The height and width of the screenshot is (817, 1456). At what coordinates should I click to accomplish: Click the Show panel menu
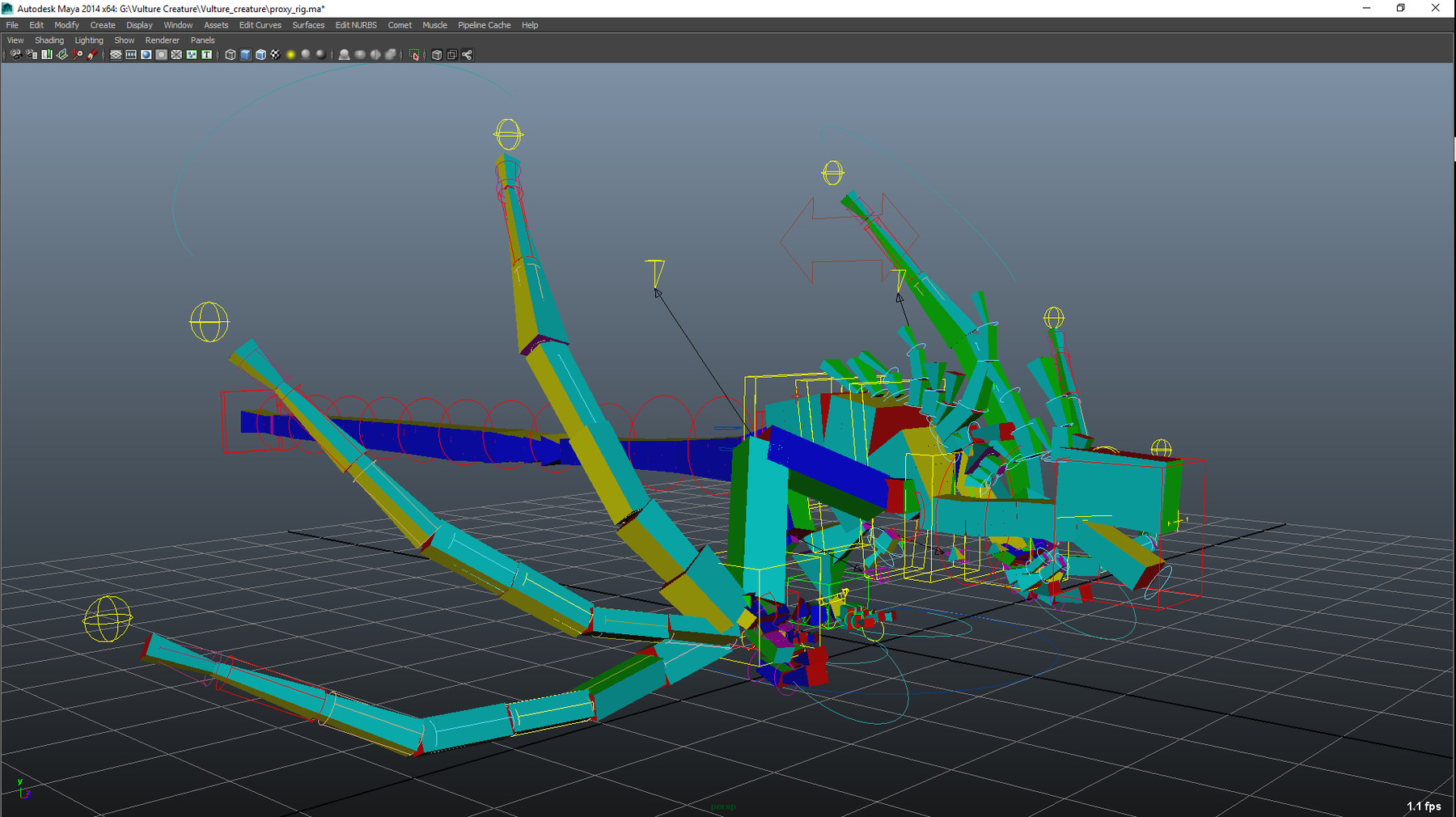(x=124, y=40)
